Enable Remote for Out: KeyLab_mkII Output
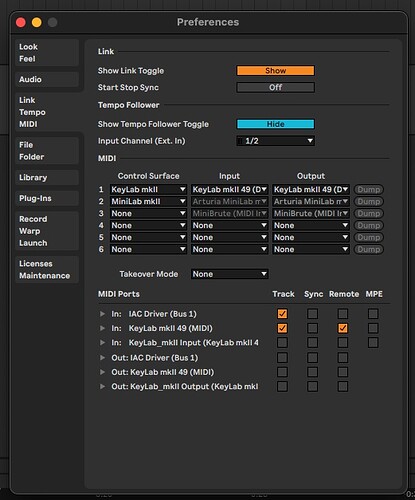 343,387
